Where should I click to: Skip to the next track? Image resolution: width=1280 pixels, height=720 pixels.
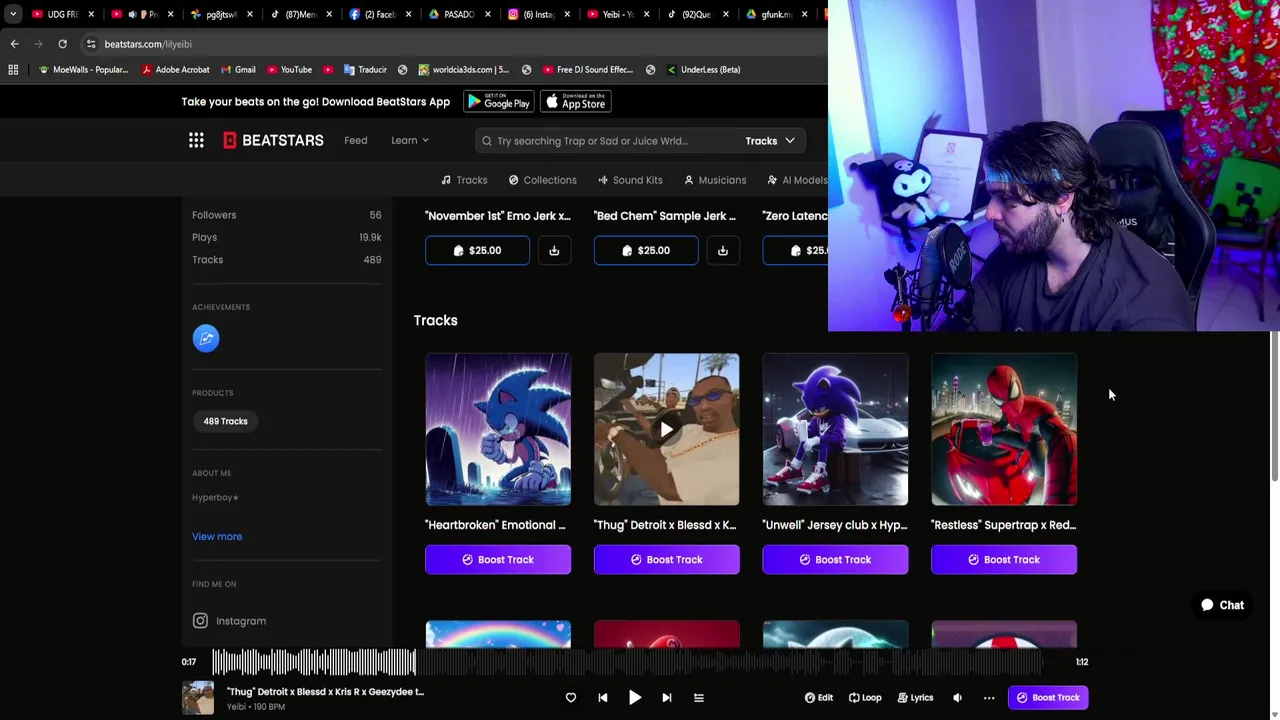(667, 698)
